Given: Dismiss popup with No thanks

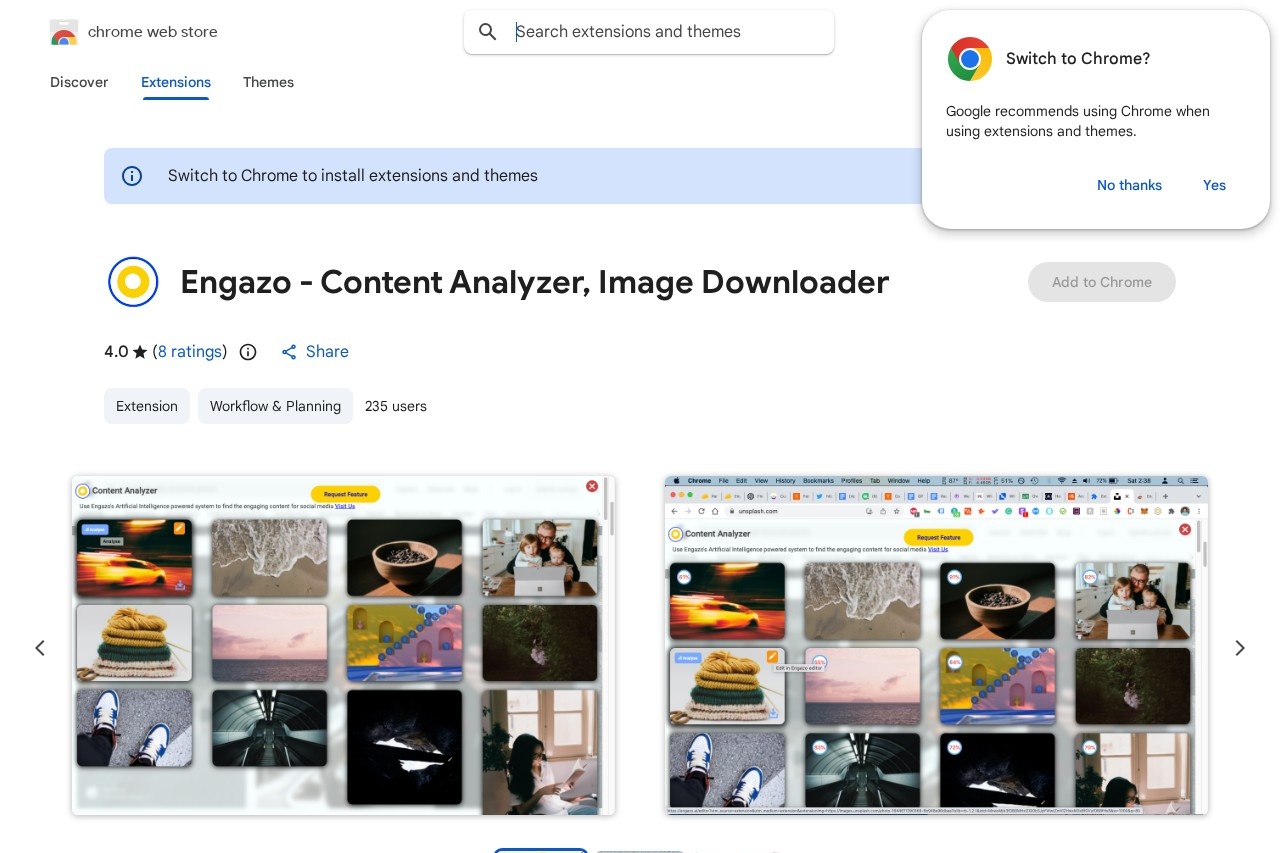Looking at the screenshot, I should pos(1129,185).
